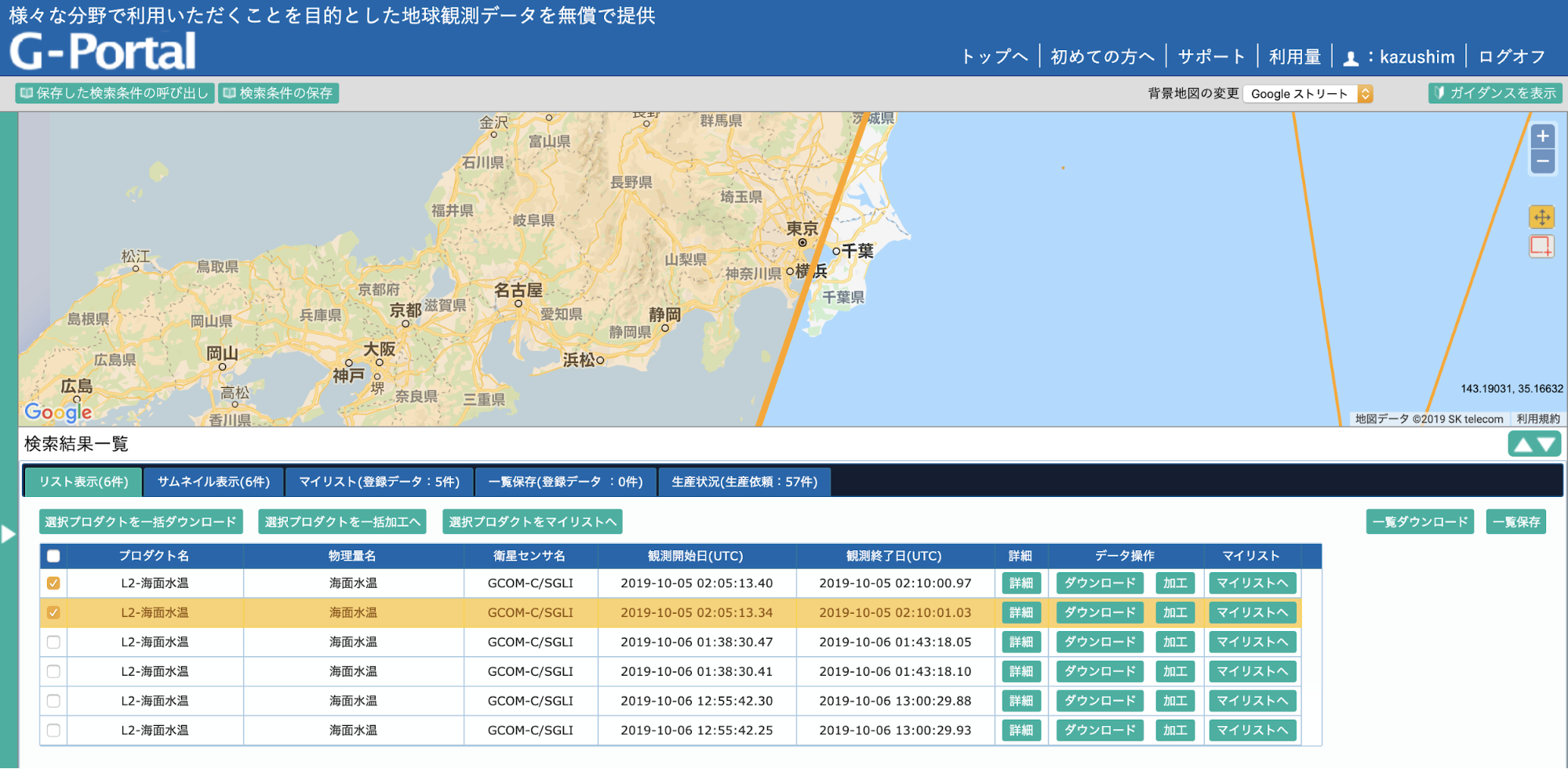The width and height of the screenshot is (1568, 769).
Task: Click the 東京 marker on map
Action: coord(802,242)
